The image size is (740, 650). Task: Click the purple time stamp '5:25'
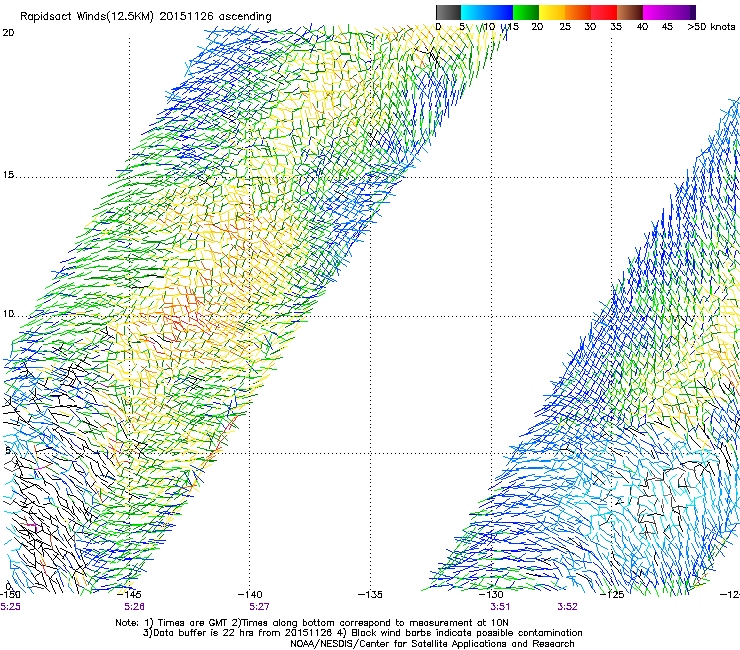[10, 607]
